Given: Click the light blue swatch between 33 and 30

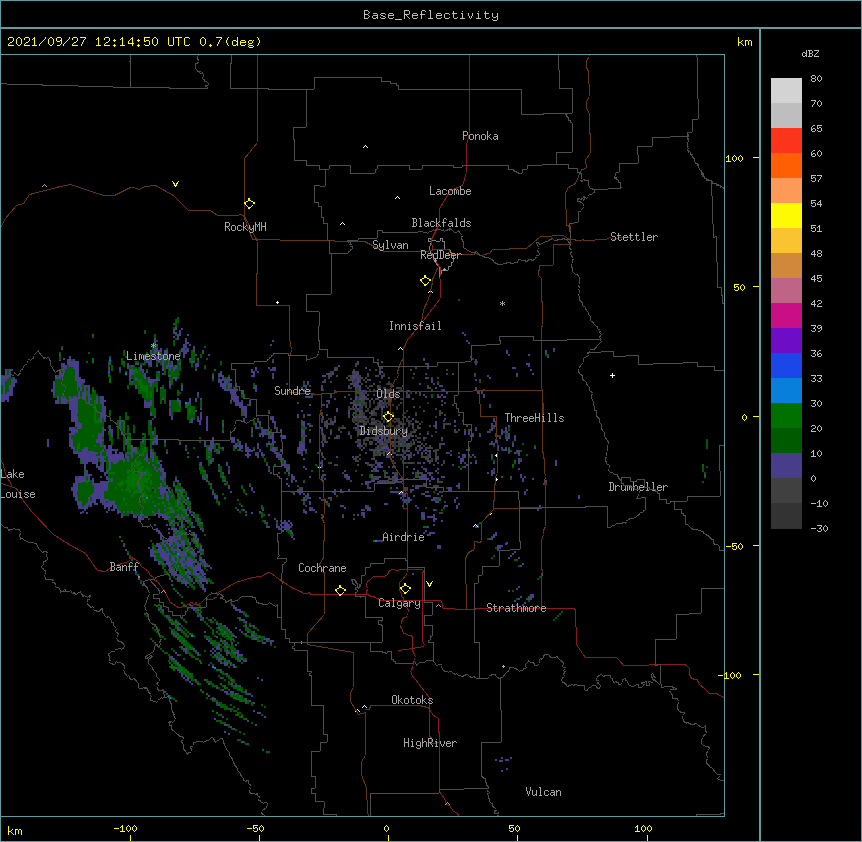Looking at the screenshot, I should coord(786,390).
